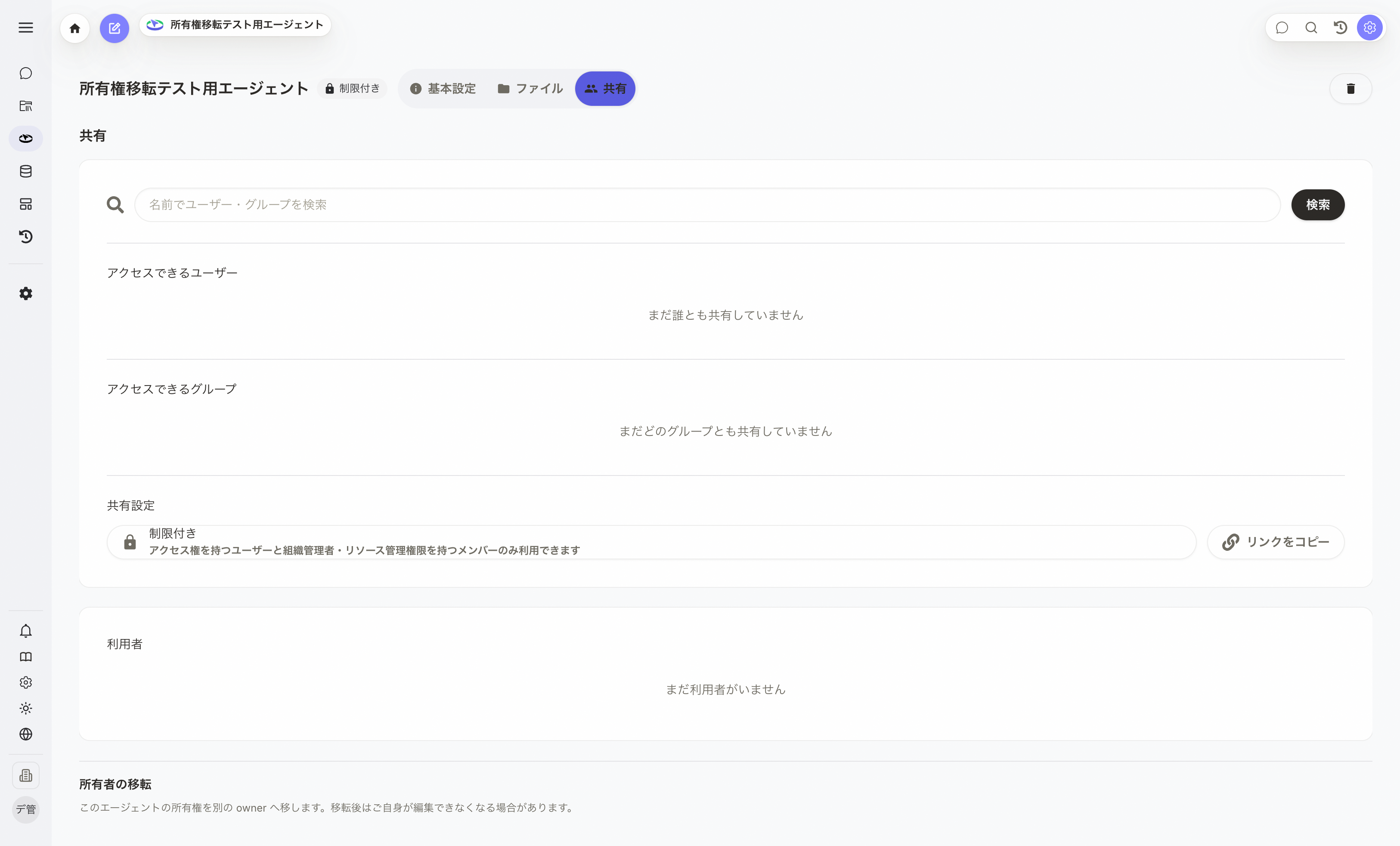Open the database icon in sidebar
Screen dimensions: 1400x846
[x=25, y=171]
